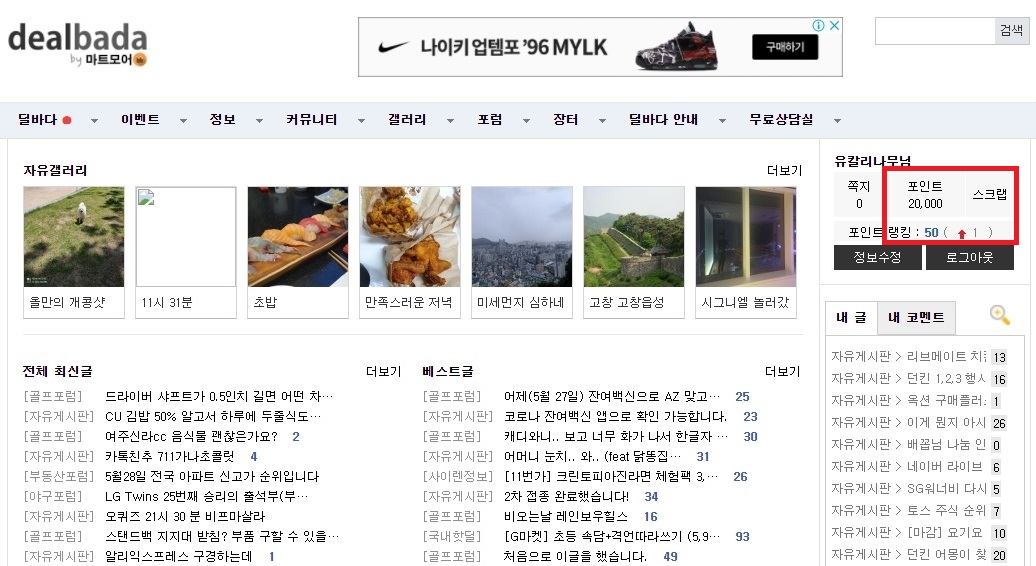Click the search input field at top

(x=934, y=31)
